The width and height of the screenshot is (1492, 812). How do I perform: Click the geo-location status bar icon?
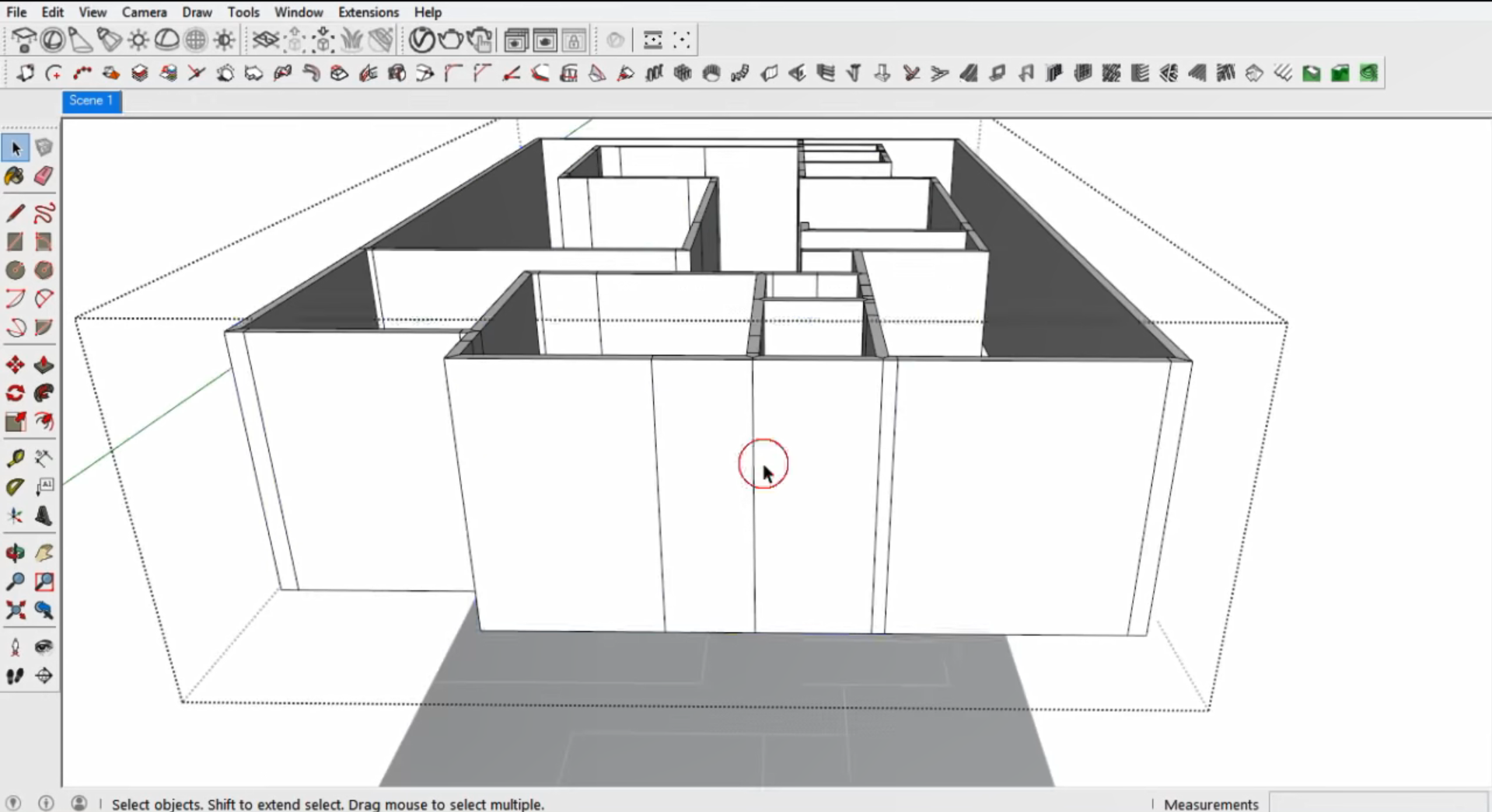pos(13,803)
